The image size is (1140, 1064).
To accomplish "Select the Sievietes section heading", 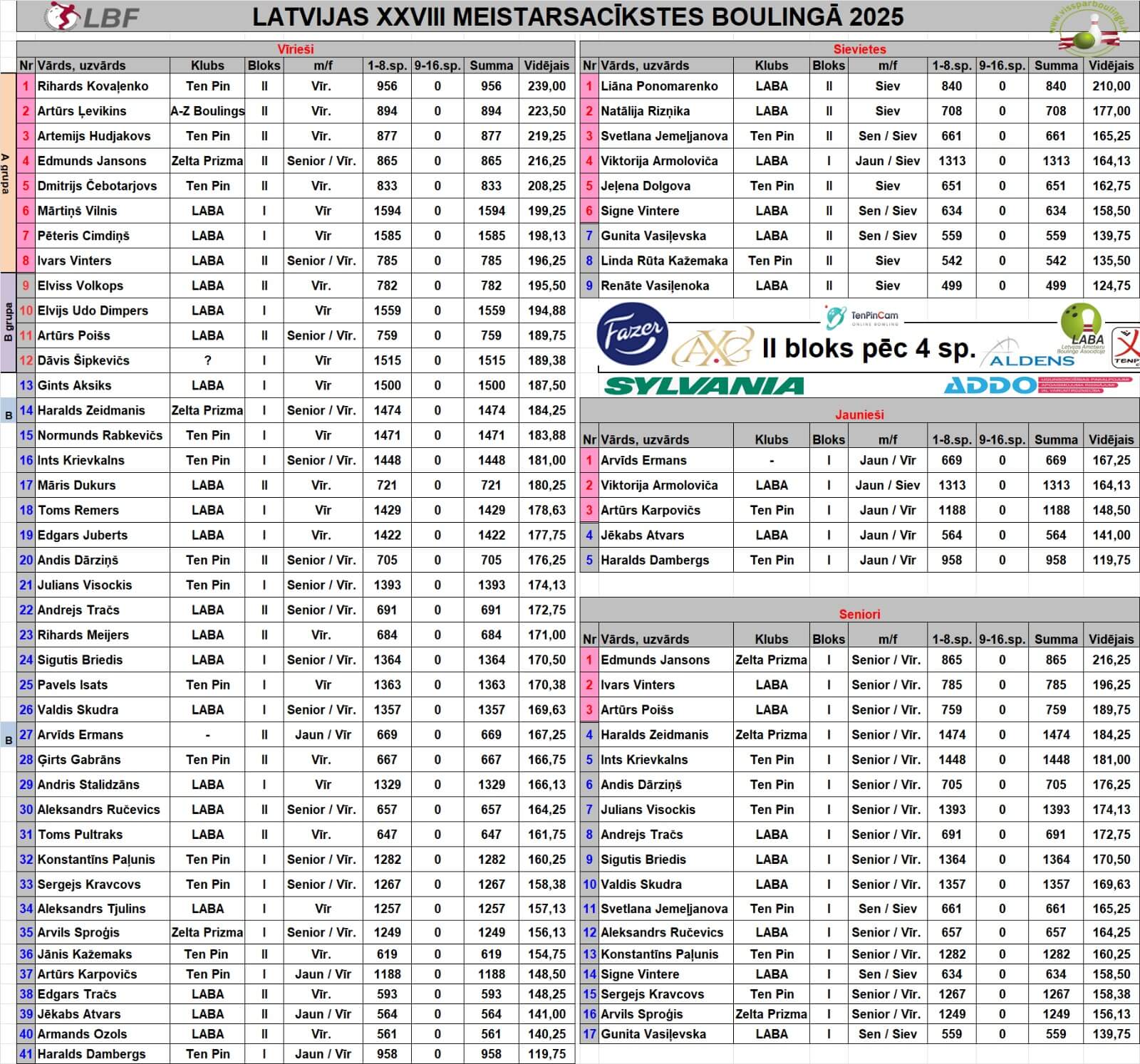I will pyautogui.click(x=859, y=49).
